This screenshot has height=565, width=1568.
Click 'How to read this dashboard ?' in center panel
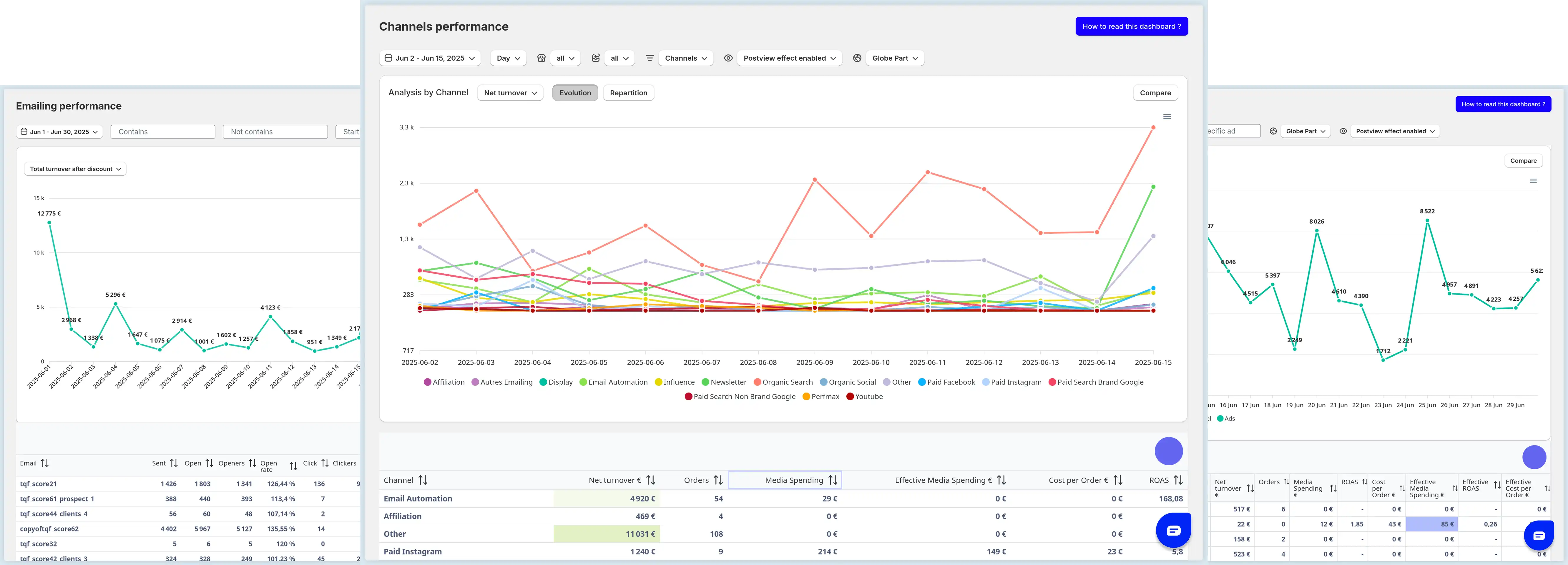pos(1132,27)
